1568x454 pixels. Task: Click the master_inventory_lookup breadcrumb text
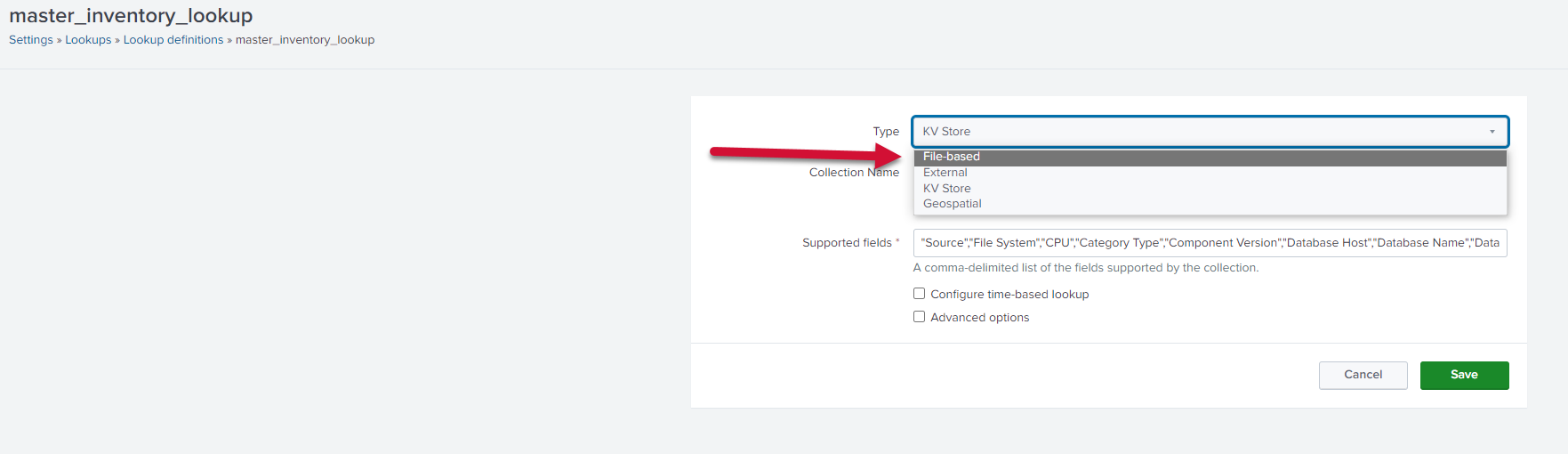coord(305,40)
